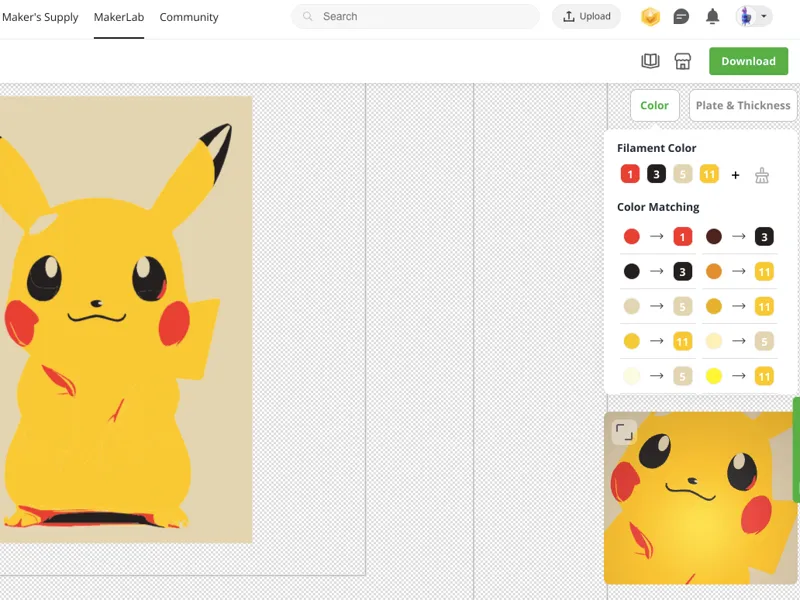This screenshot has height=600, width=800.
Task: Click the green Download button
Action: coord(748,61)
